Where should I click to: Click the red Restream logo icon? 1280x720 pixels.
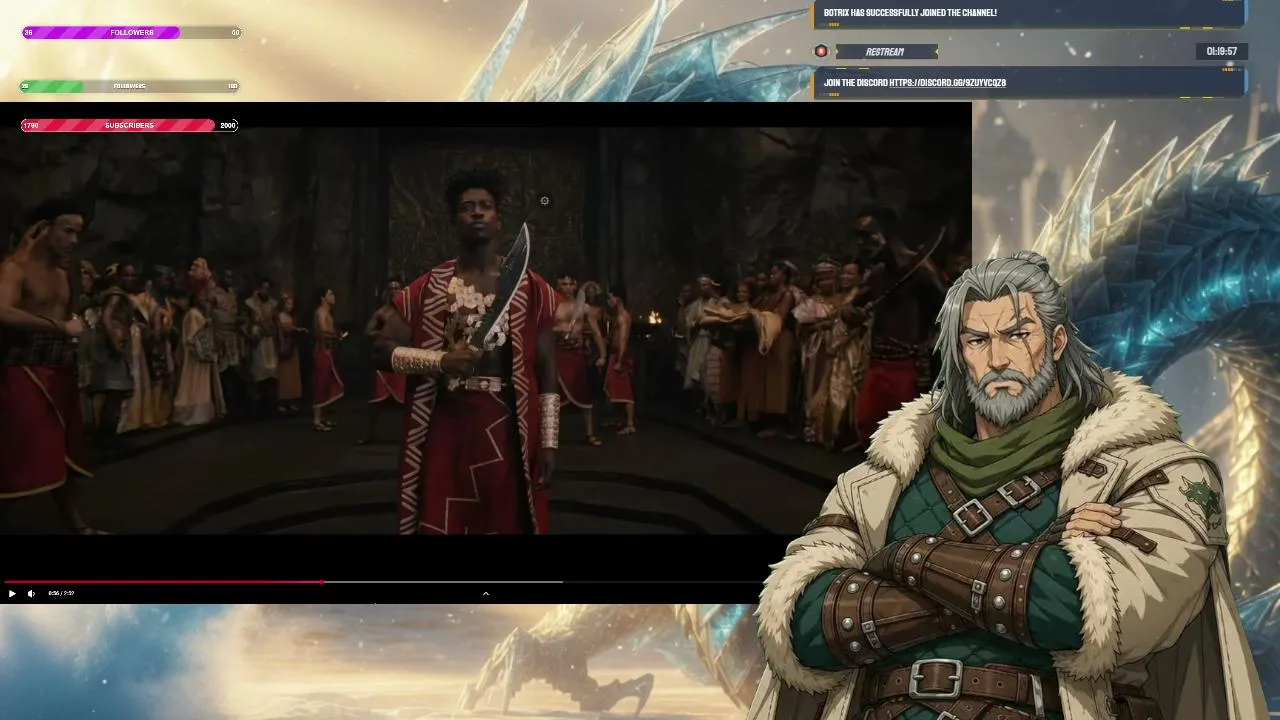[x=821, y=51]
